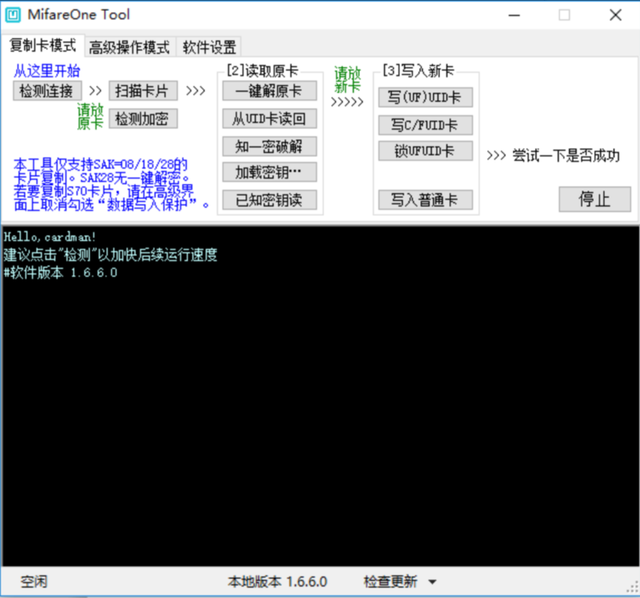Viewport: 640px width, 598px height.
Task: Select the 复制卡模式 tab
Action: coord(42,46)
